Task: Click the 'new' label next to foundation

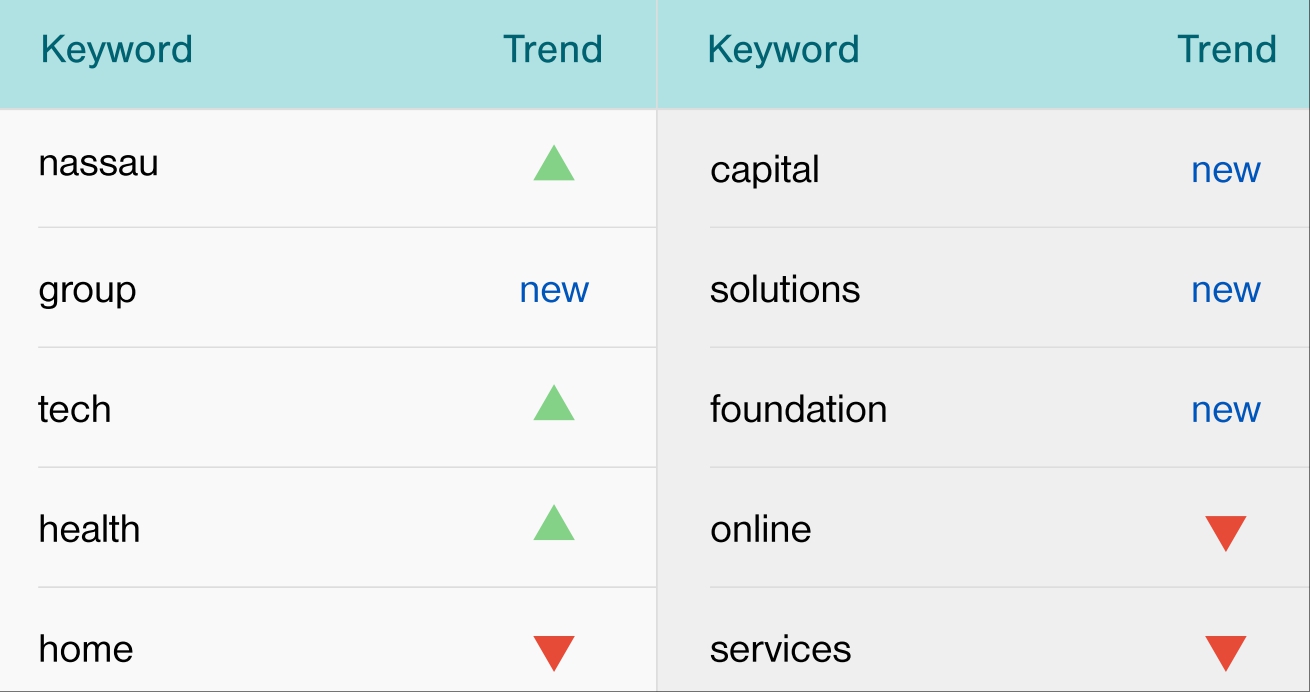Action: click(x=1225, y=410)
